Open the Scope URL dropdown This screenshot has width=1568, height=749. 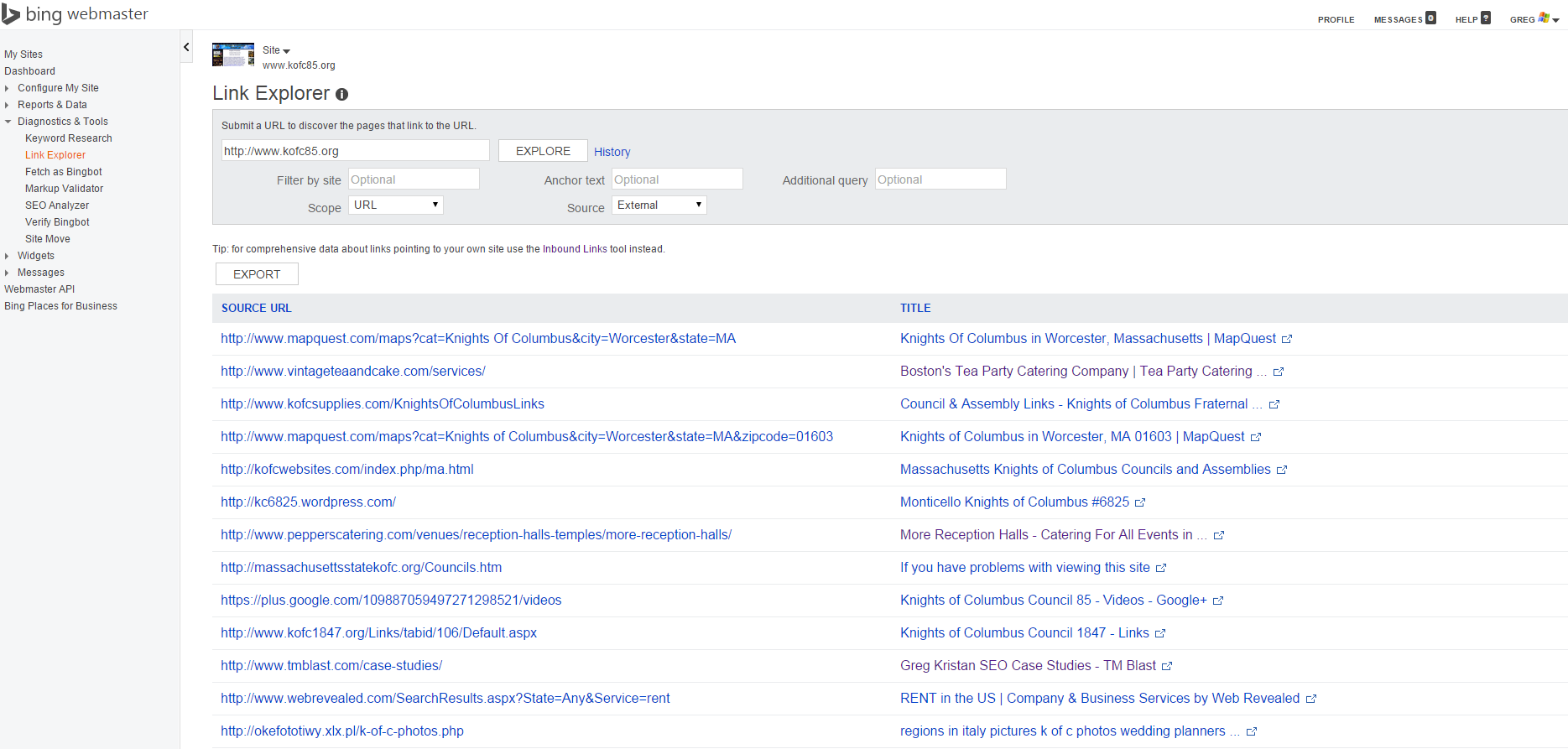[395, 205]
